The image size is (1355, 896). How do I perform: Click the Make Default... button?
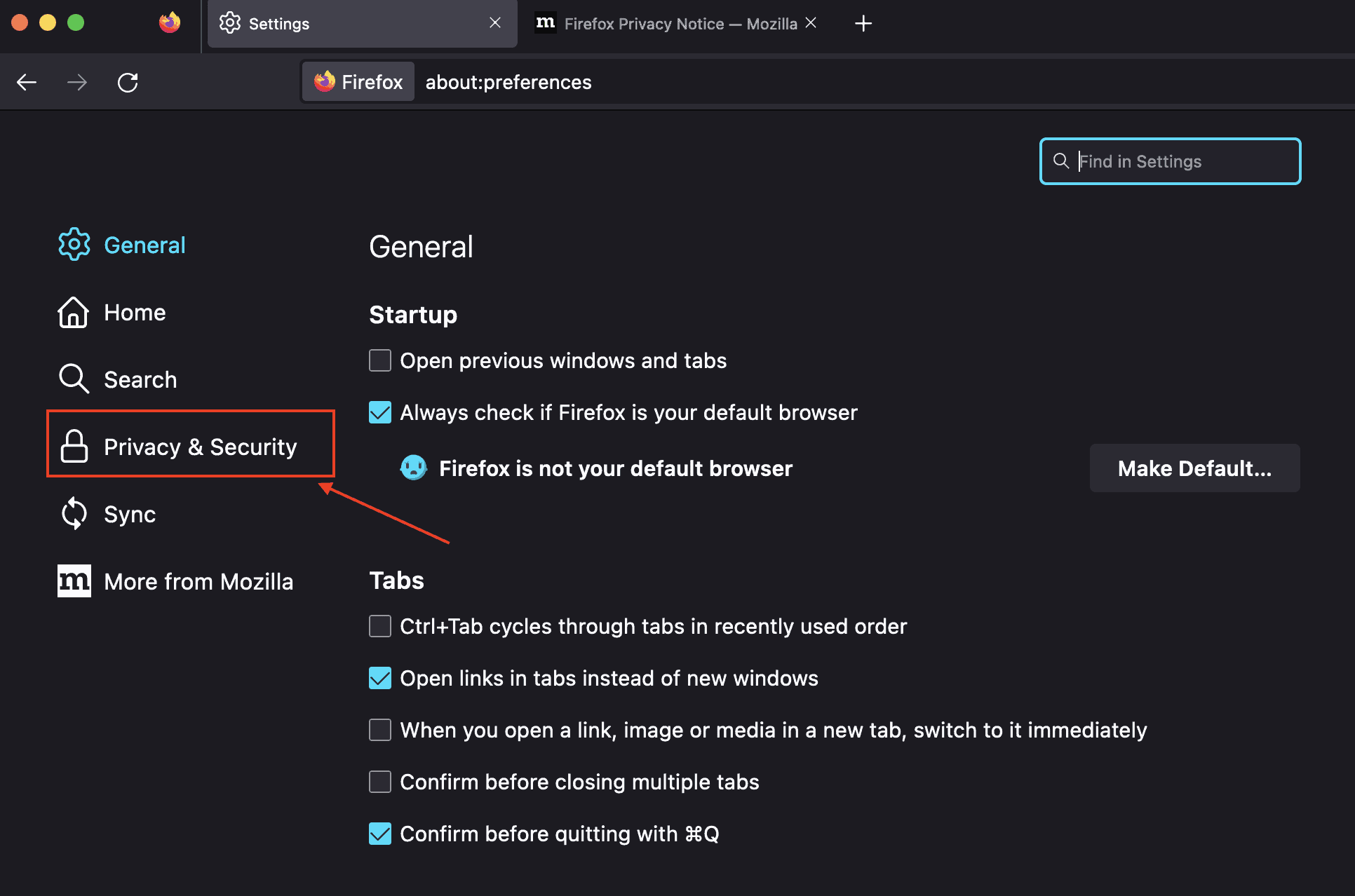1194,468
